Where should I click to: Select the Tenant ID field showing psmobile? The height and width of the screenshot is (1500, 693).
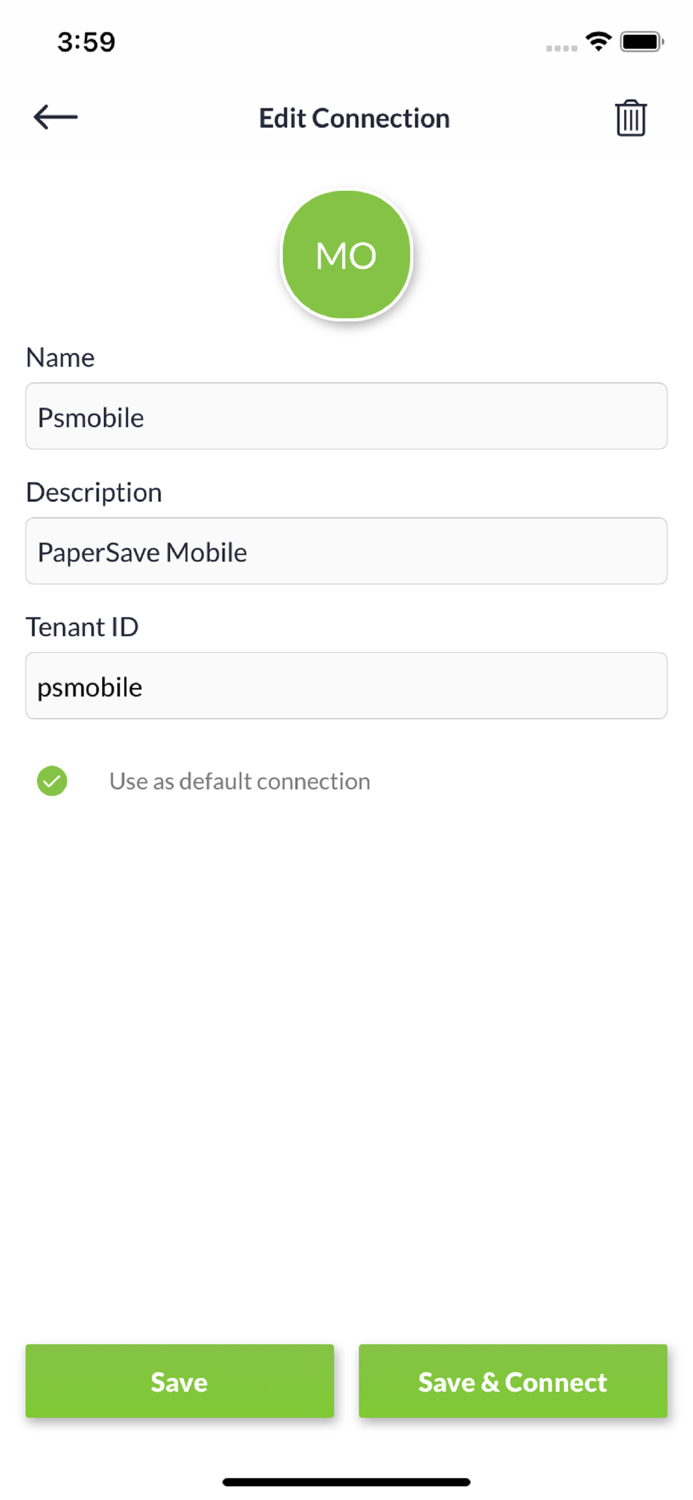[346, 686]
